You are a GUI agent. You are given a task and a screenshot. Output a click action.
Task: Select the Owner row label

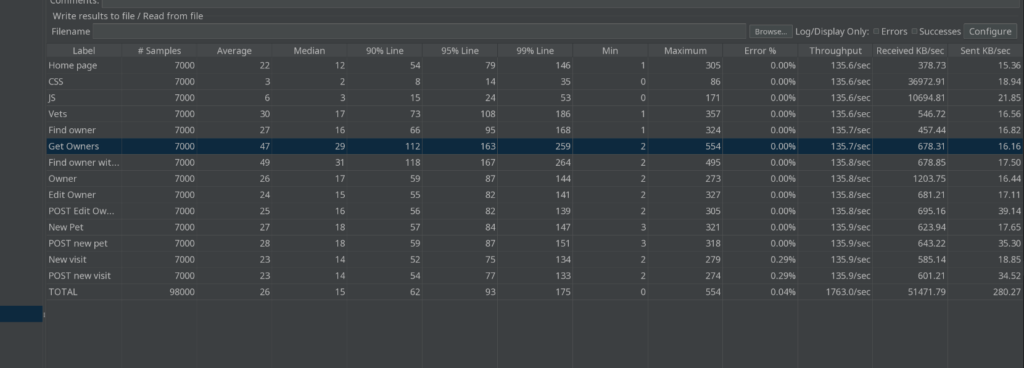62,178
